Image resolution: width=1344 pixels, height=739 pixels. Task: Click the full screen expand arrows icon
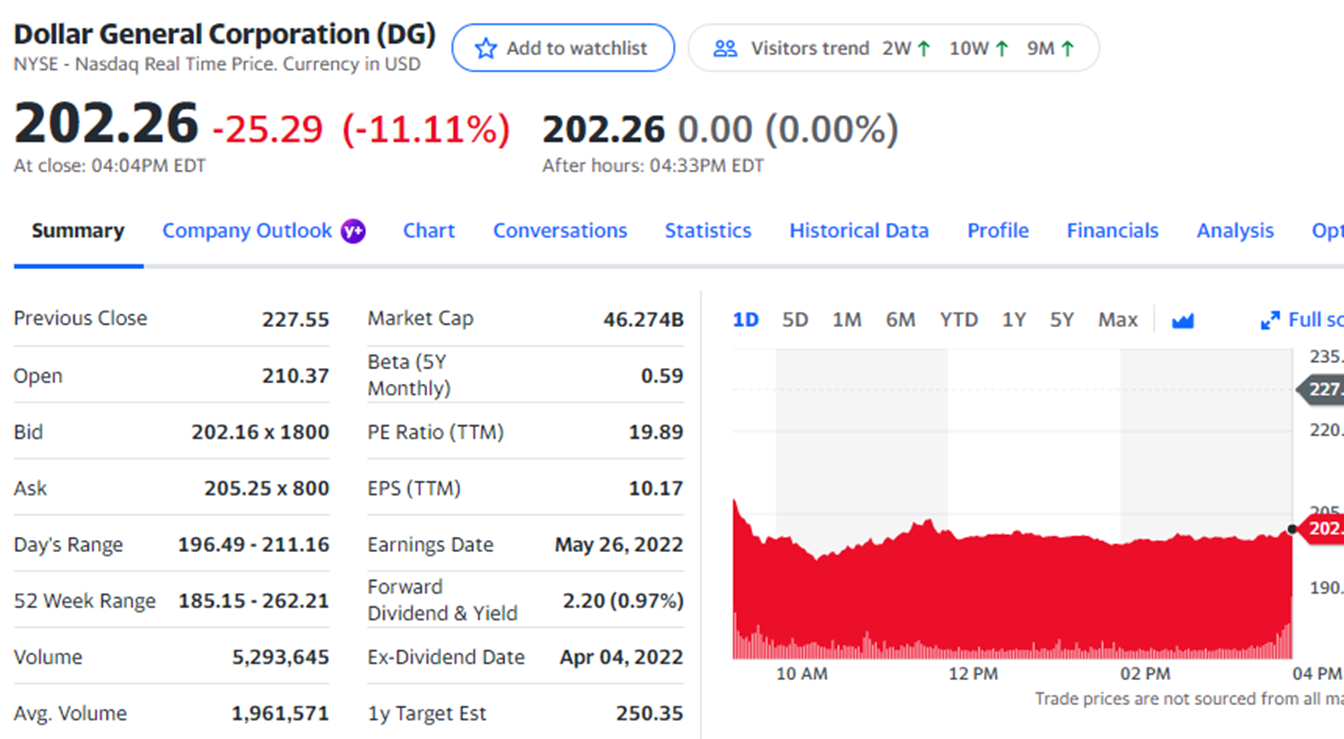tap(1270, 320)
